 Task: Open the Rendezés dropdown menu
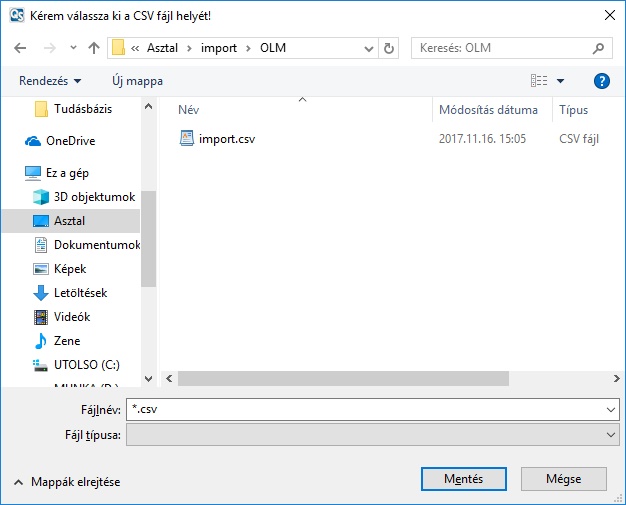click(x=50, y=81)
